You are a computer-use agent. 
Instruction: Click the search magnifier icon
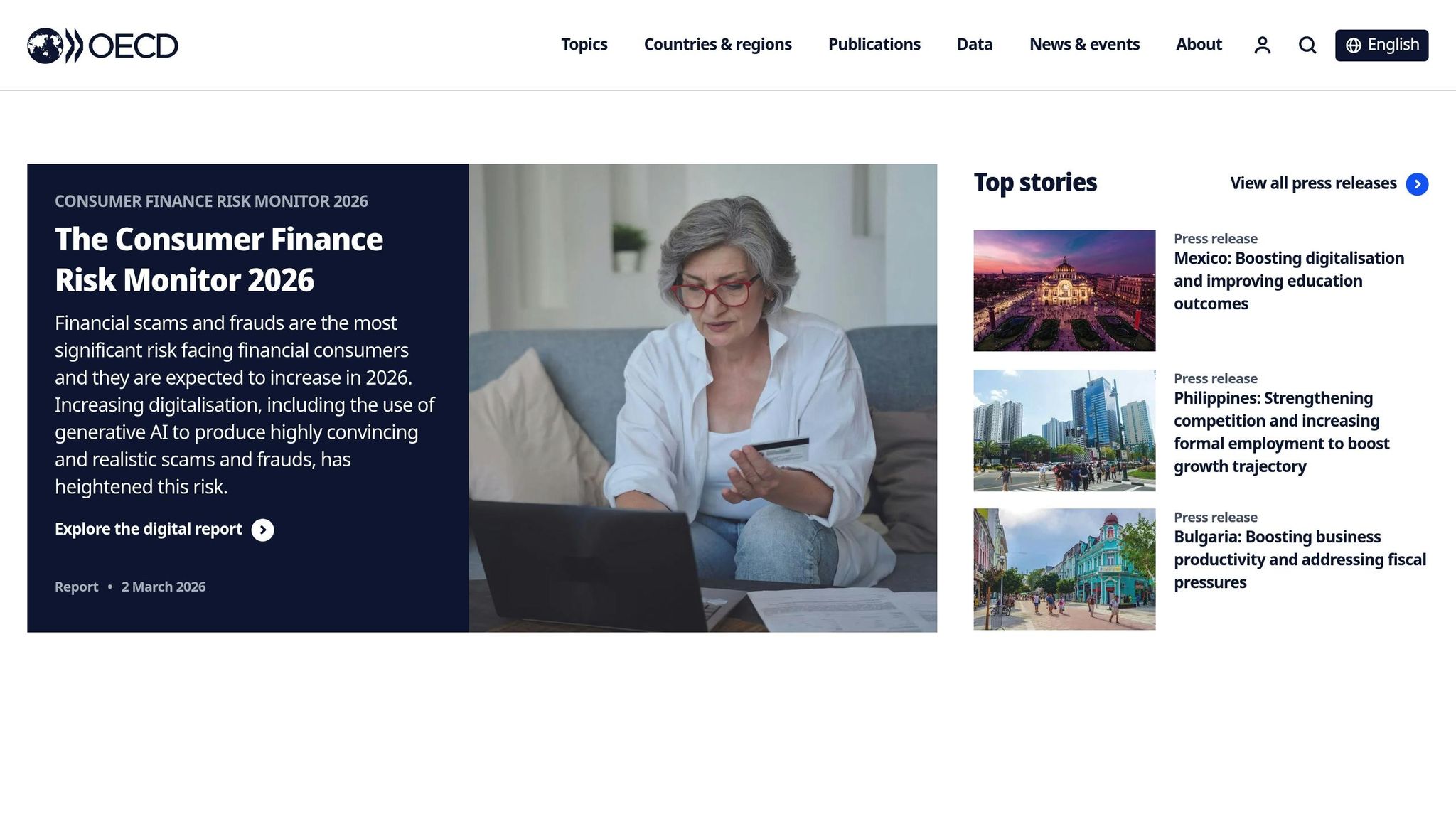1307,45
